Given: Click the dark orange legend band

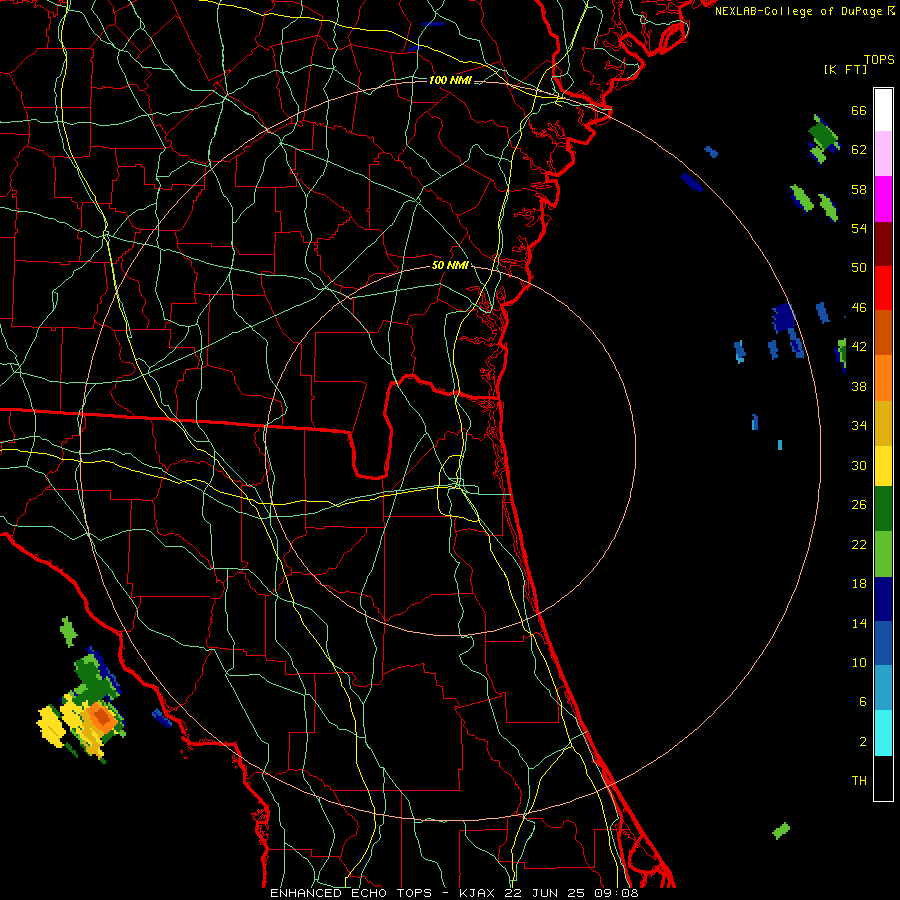Looking at the screenshot, I should point(883,332).
